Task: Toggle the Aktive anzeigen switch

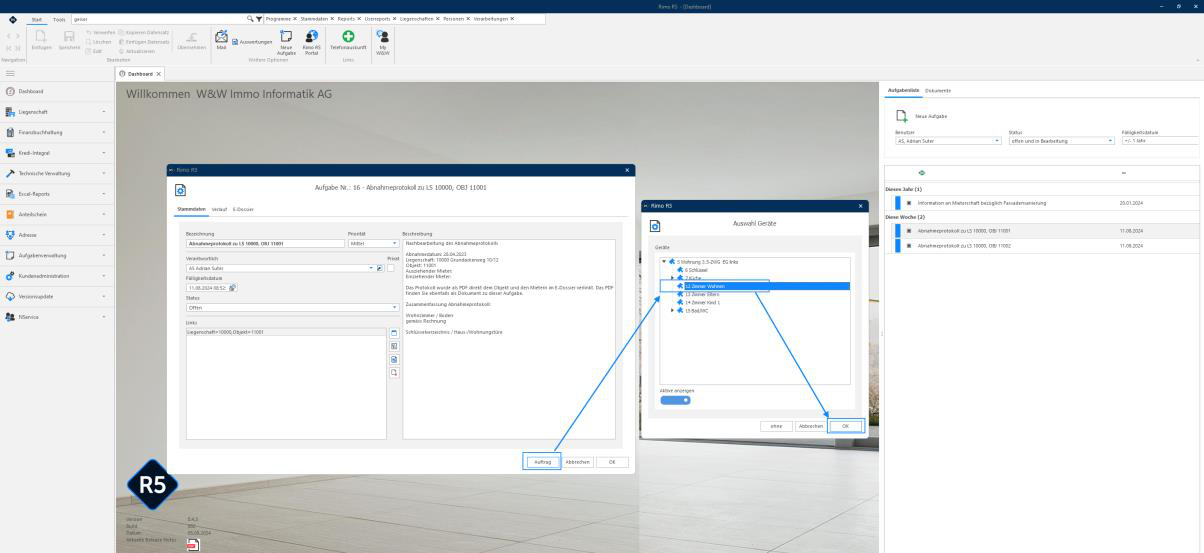Action: click(675, 400)
